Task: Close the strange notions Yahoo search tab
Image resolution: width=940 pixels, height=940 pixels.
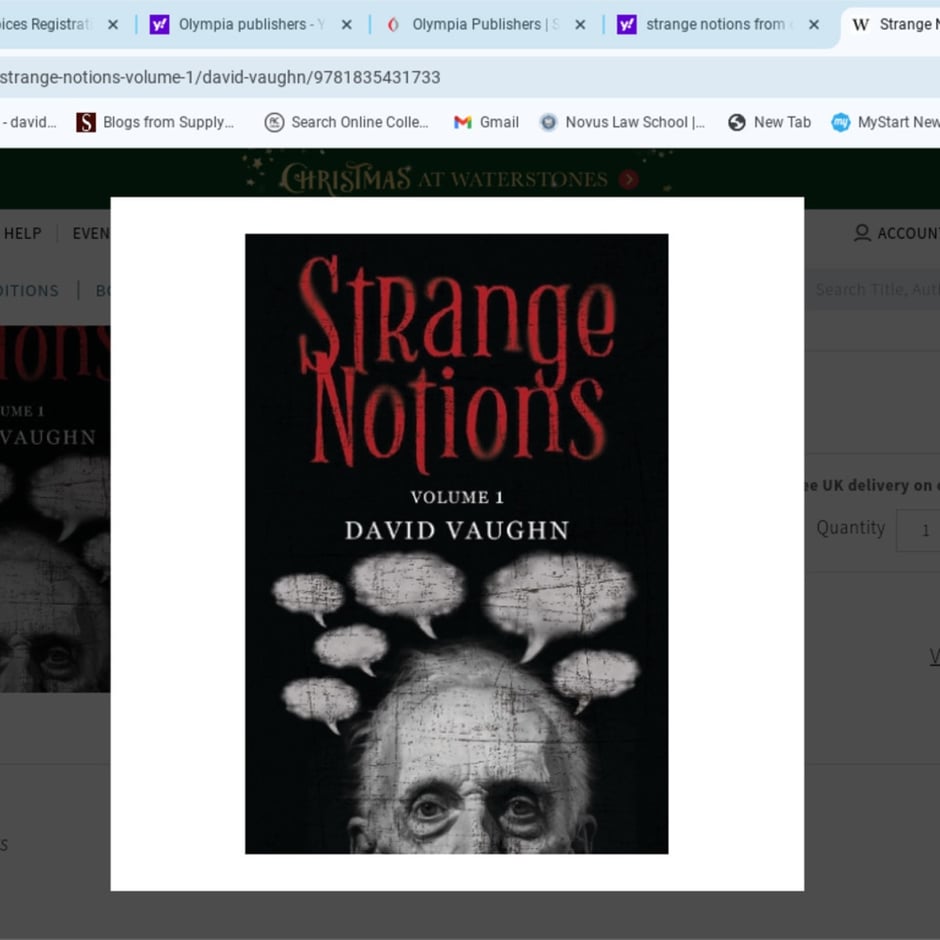Action: [814, 25]
